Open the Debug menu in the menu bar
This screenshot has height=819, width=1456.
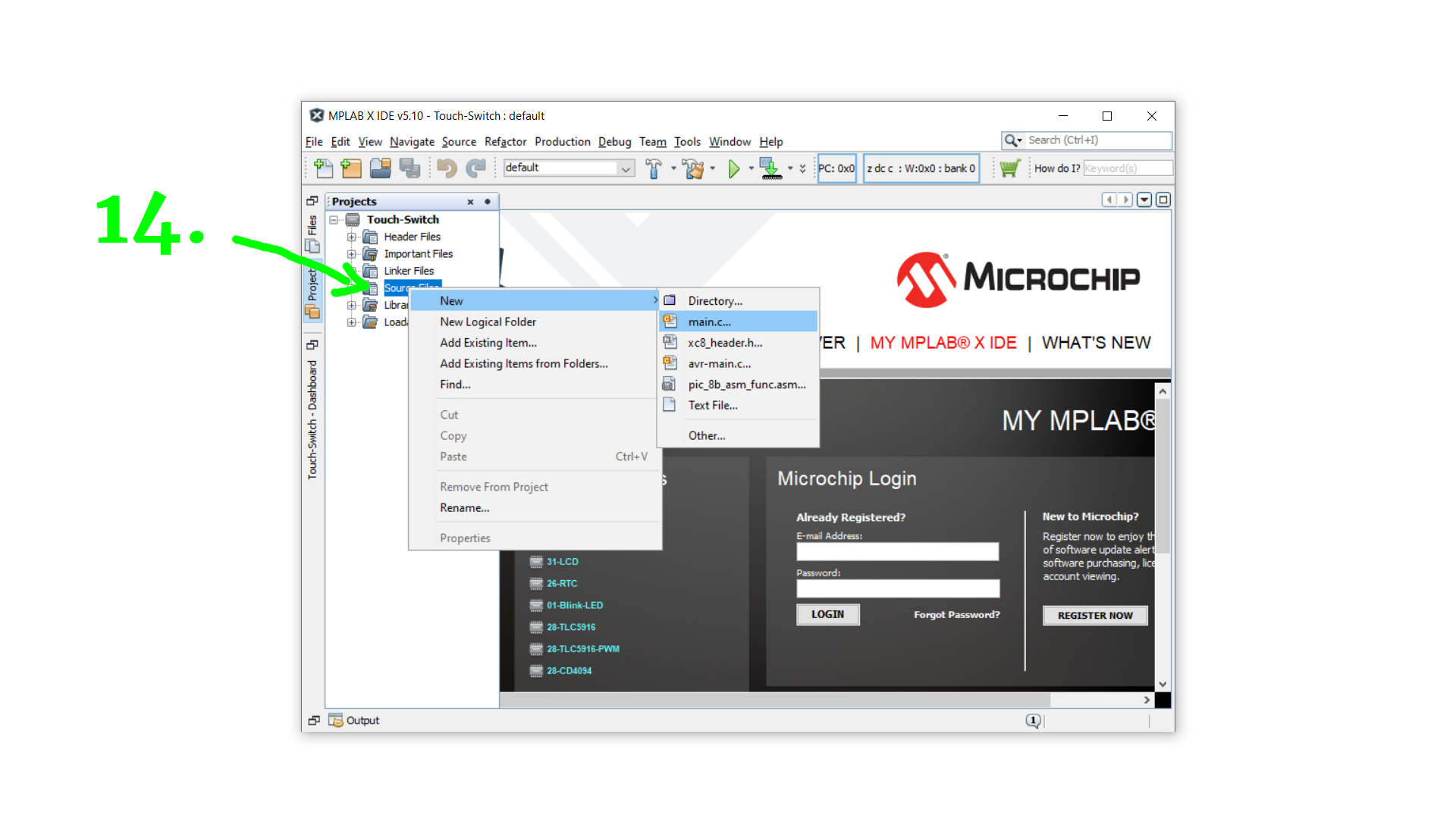614,142
